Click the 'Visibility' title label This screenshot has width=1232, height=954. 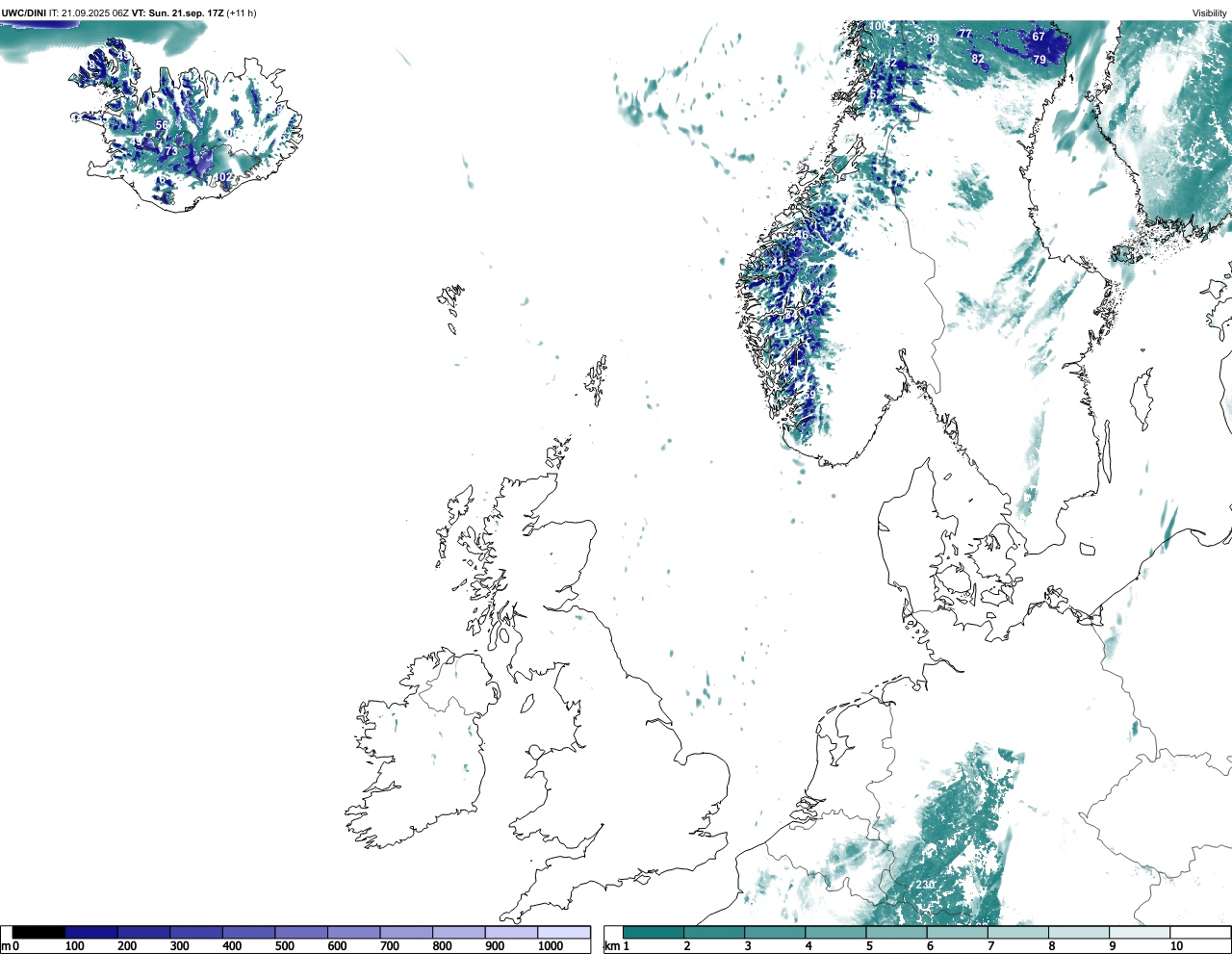[x=1210, y=13]
